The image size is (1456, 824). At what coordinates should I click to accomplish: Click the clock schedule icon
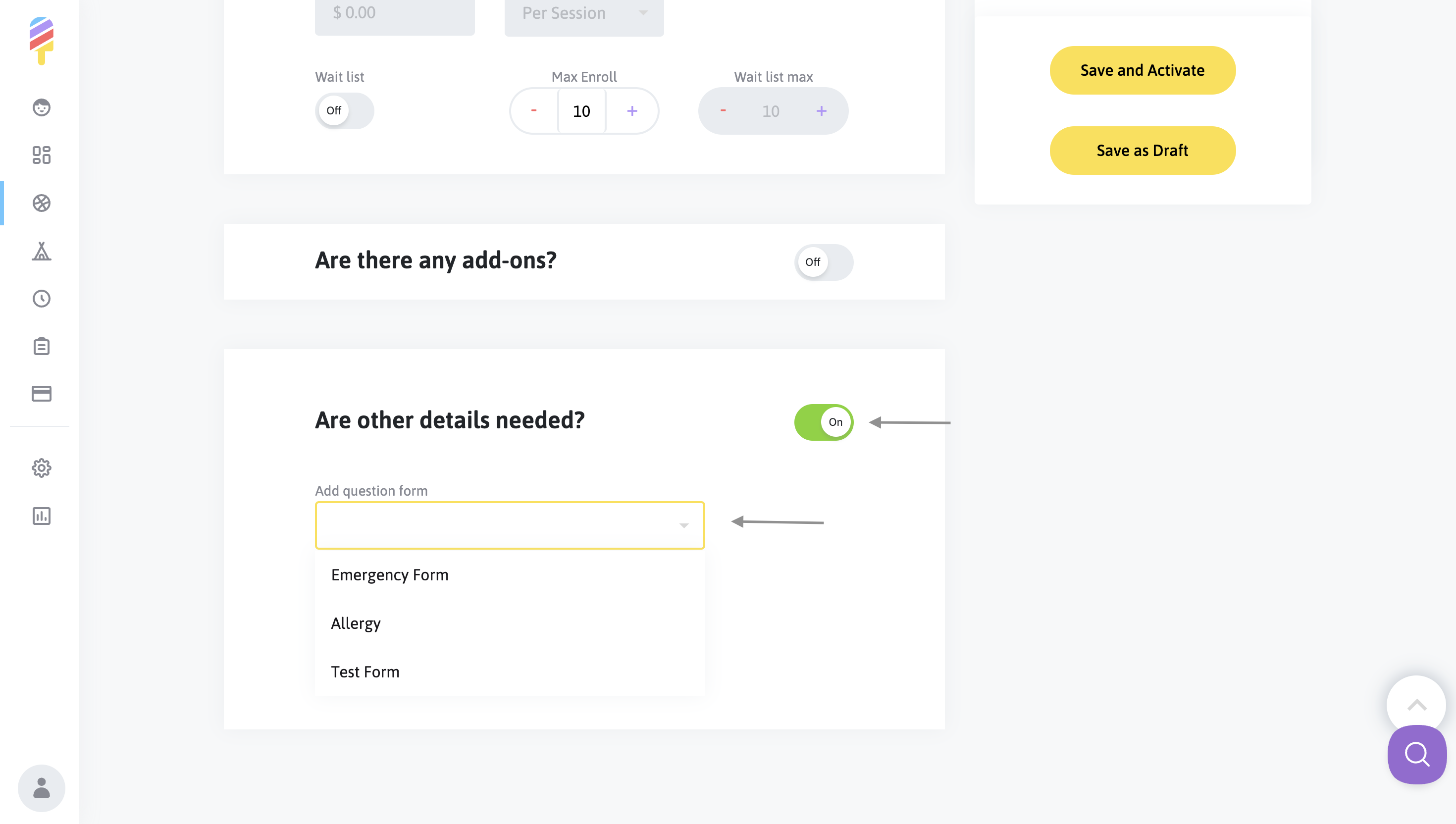(x=41, y=299)
